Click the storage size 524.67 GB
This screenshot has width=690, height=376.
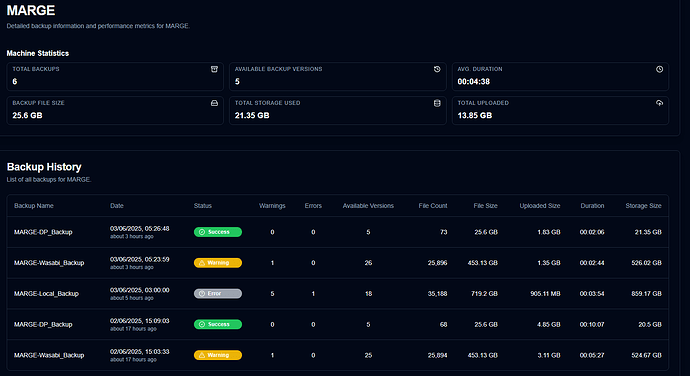coord(646,355)
